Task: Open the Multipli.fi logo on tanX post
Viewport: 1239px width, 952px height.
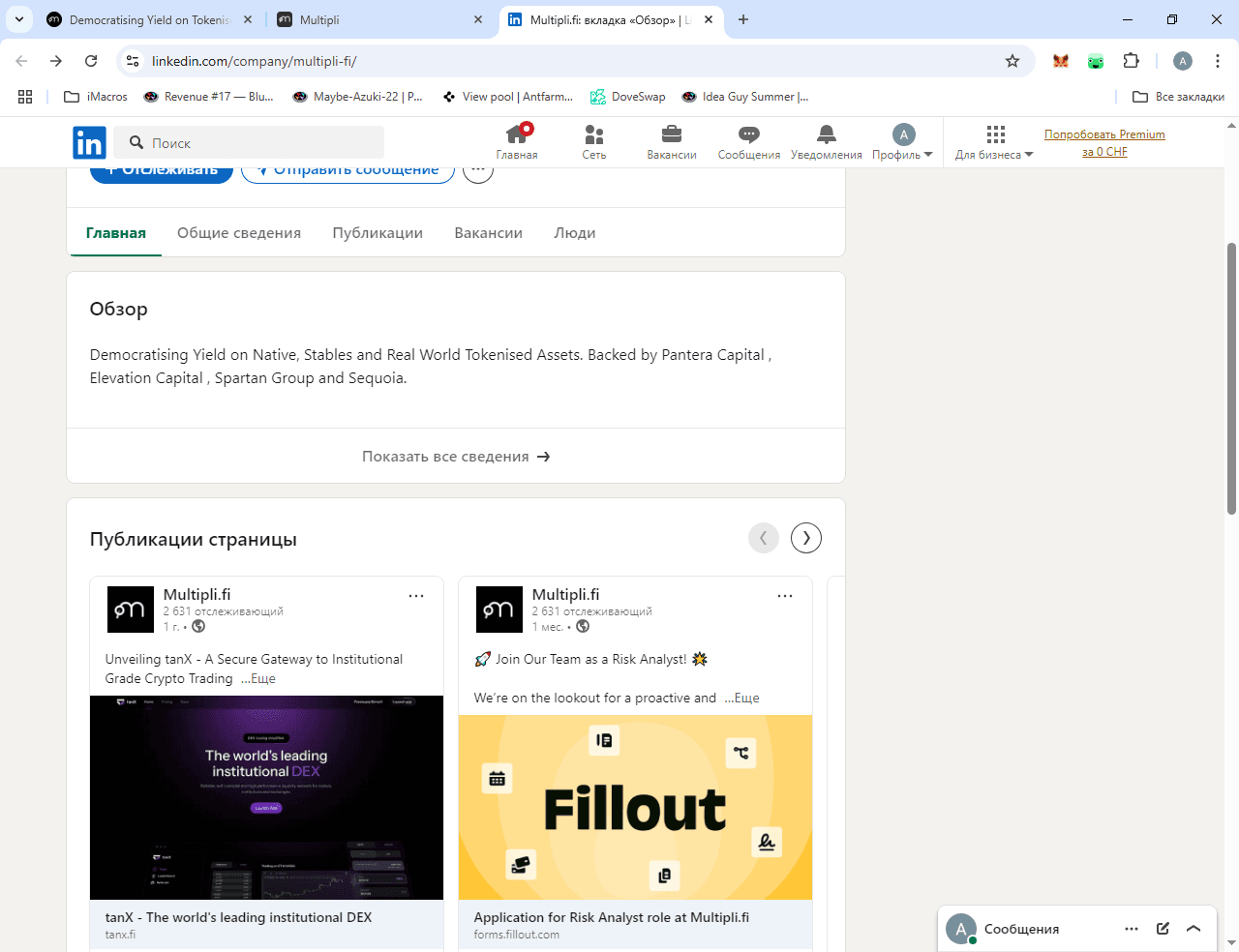Action: (x=130, y=610)
